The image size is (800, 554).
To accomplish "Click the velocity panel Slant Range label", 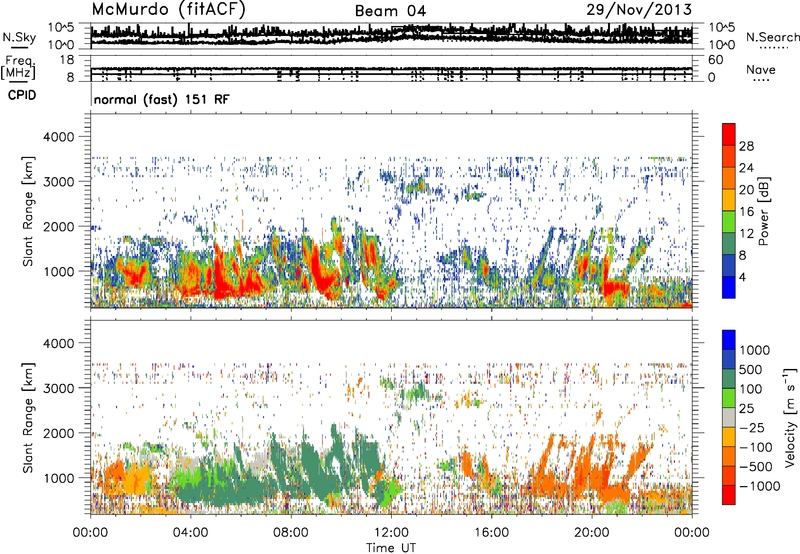I will pos(28,417).
